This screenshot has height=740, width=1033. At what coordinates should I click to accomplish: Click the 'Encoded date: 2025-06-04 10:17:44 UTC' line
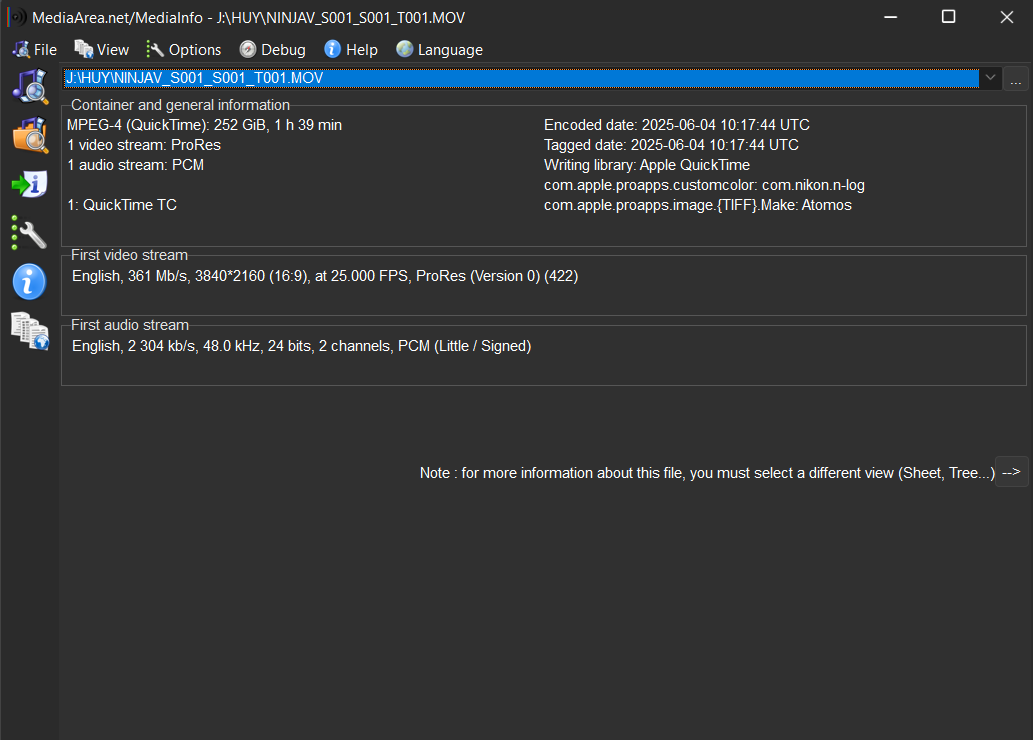coord(677,125)
